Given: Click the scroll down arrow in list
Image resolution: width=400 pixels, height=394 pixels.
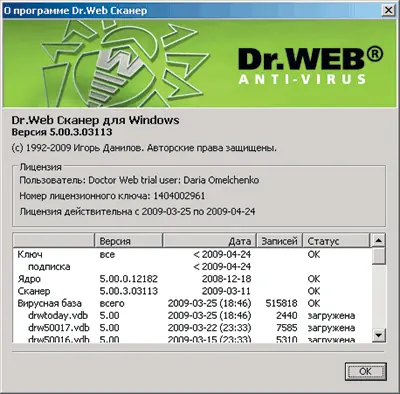Looking at the screenshot, I should point(378,335).
